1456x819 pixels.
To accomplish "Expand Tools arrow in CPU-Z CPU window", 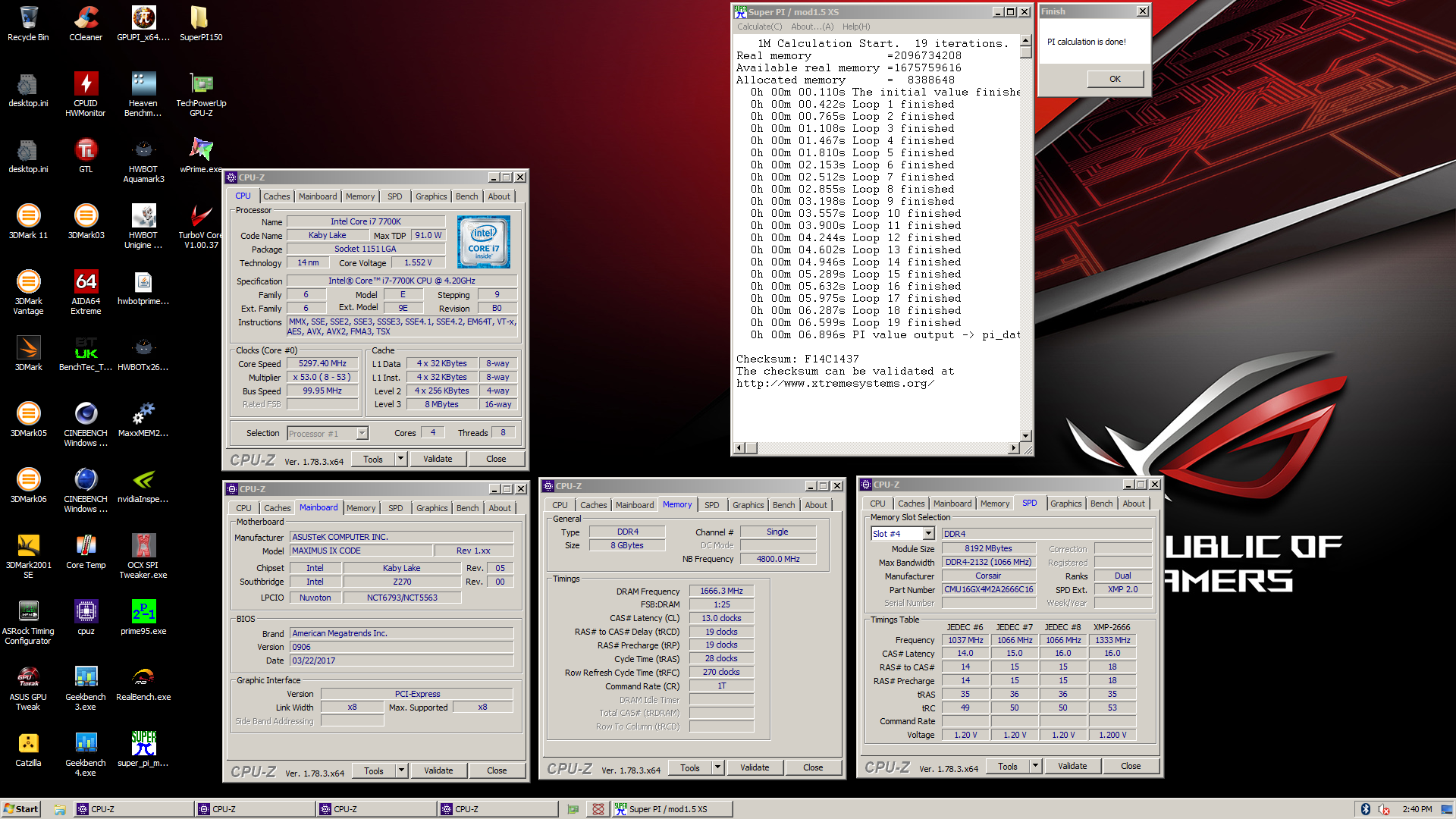I will (401, 459).
